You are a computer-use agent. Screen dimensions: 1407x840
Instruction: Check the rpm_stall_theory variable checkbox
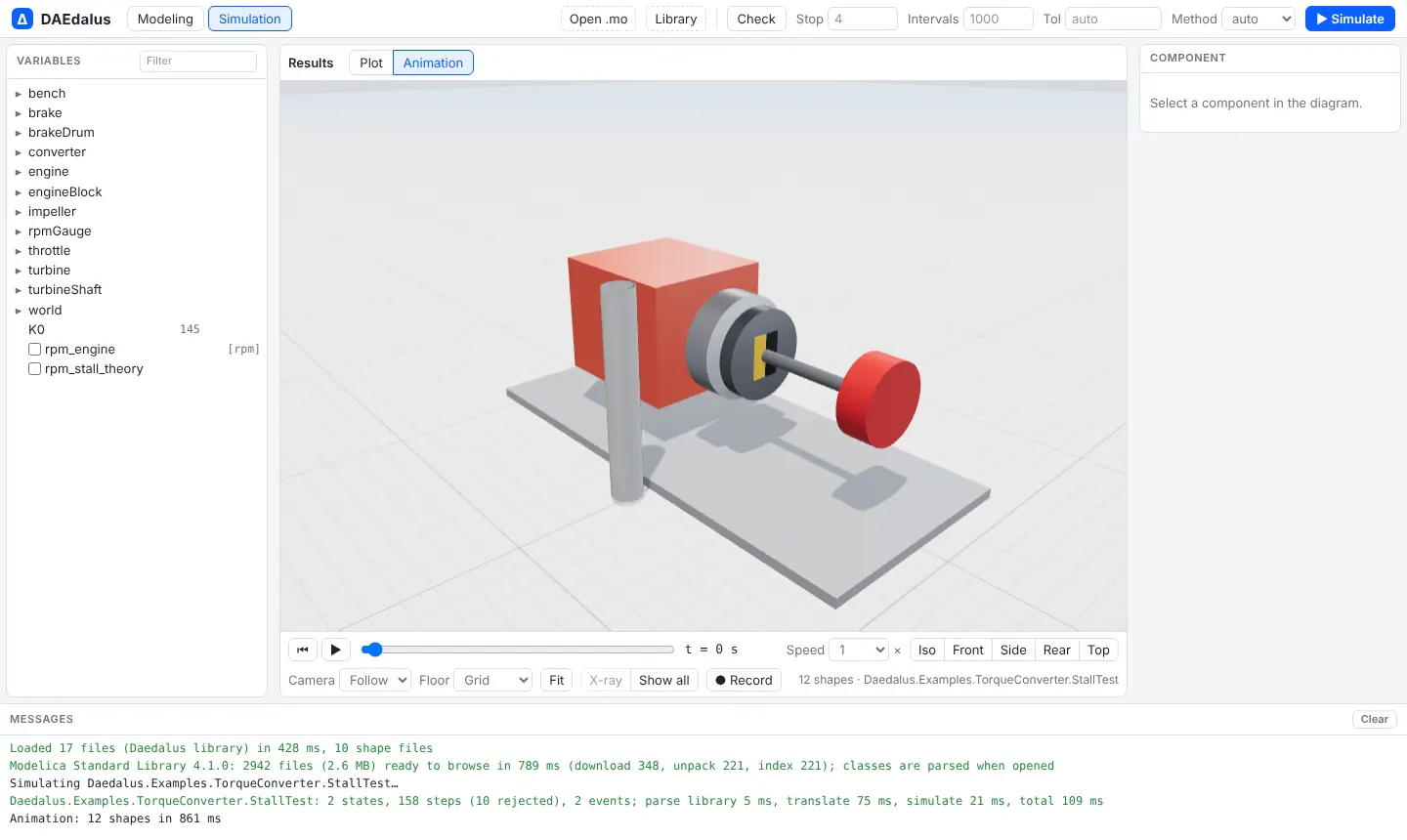click(34, 368)
